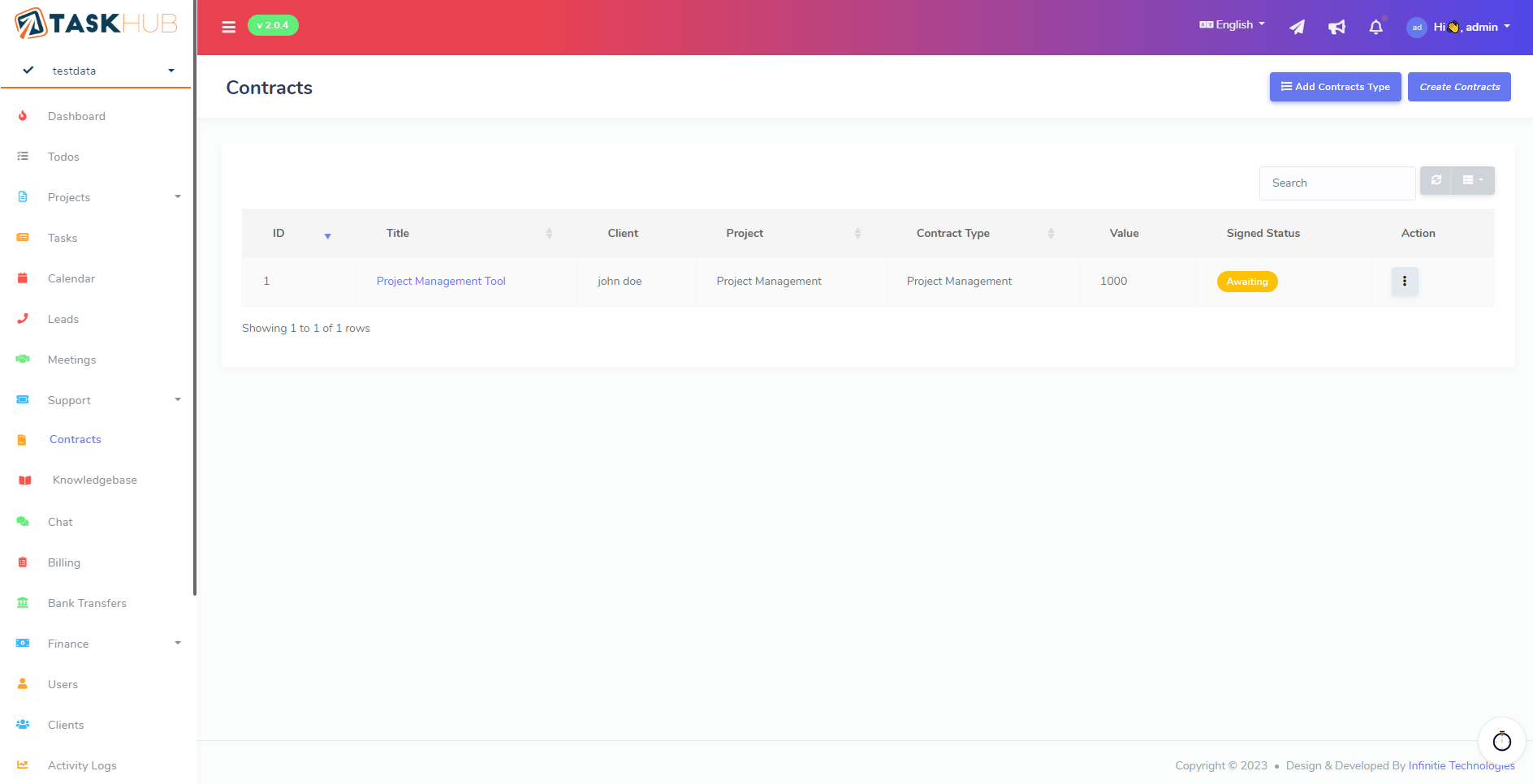Go to Dashboard in the sidebar
Viewport: 1533px width, 784px height.
(76, 116)
